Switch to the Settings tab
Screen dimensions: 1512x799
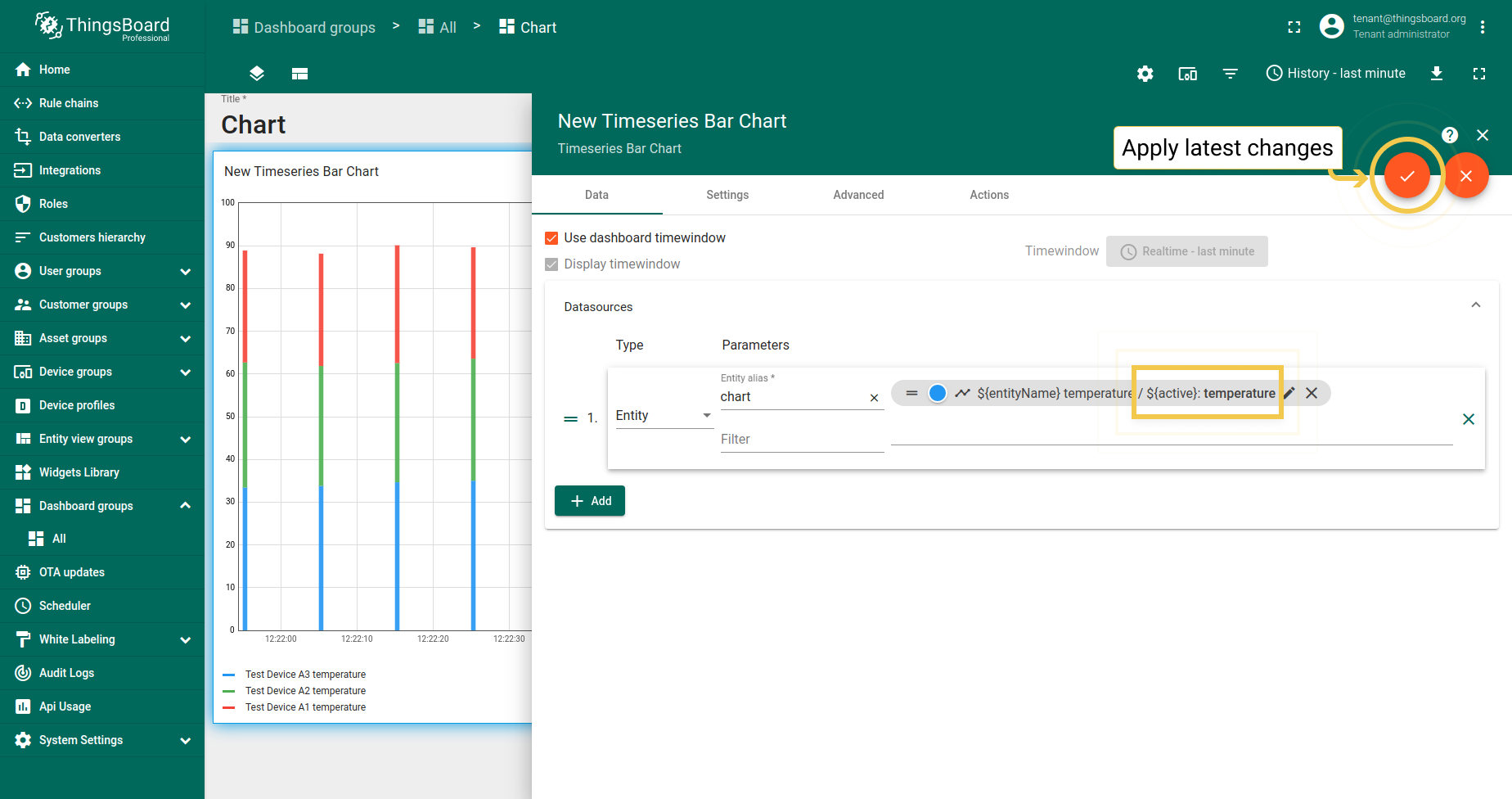[x=727, y=195]
